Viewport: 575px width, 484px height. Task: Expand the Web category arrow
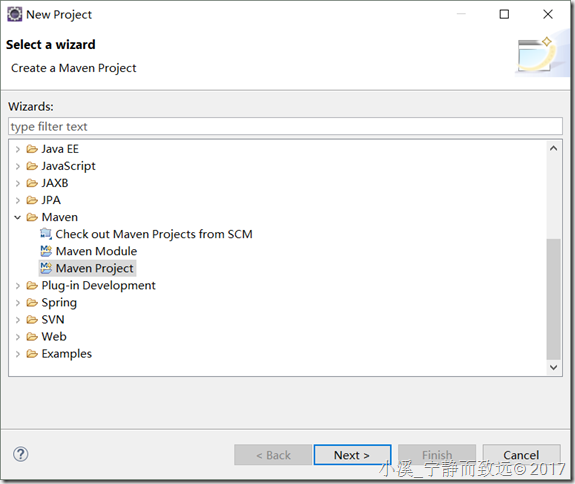pyautogui.click(x=17, y=337)
